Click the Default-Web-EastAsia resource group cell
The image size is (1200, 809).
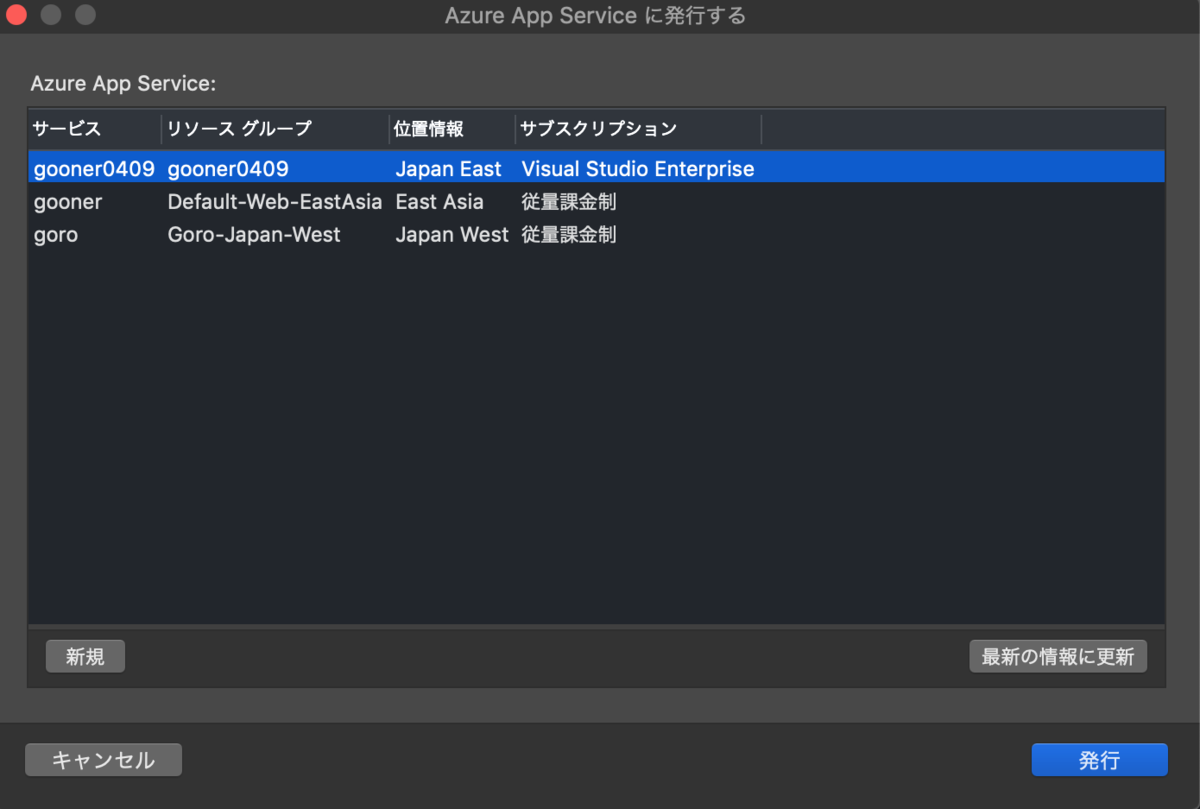tap(275, 202)
